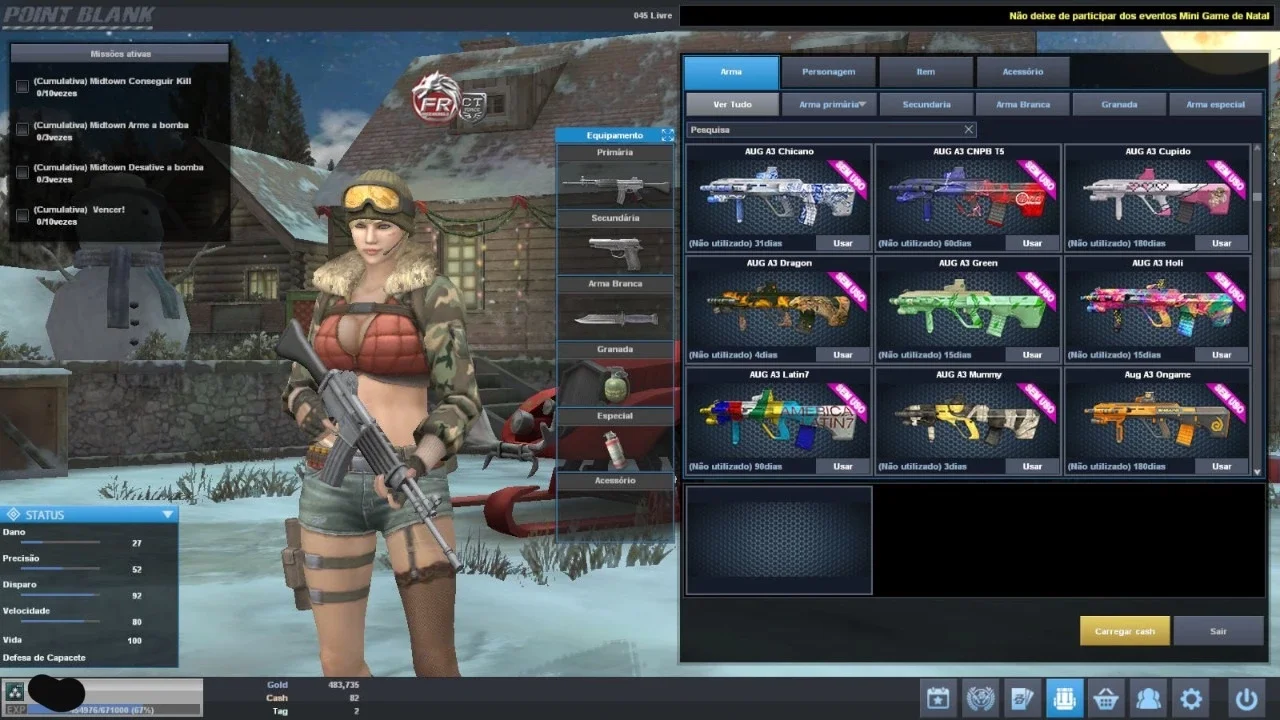Image resolution: width=1280 pixels, height=720 pixels.
Task: Select the Arma Branca knife slot
Action: 615,317
